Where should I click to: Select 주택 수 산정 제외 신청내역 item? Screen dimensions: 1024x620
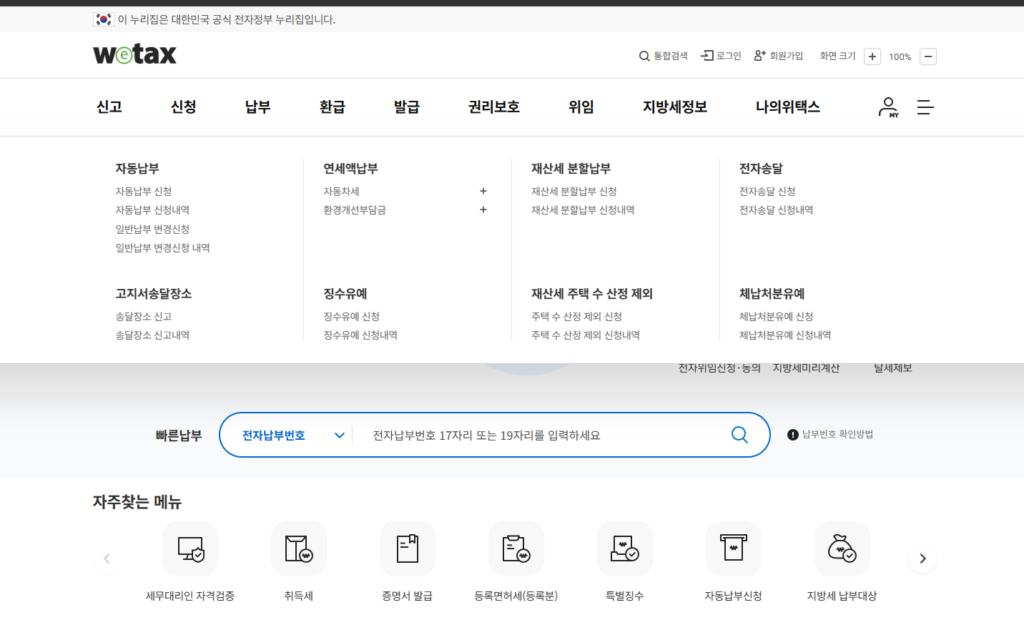[585, 335]
